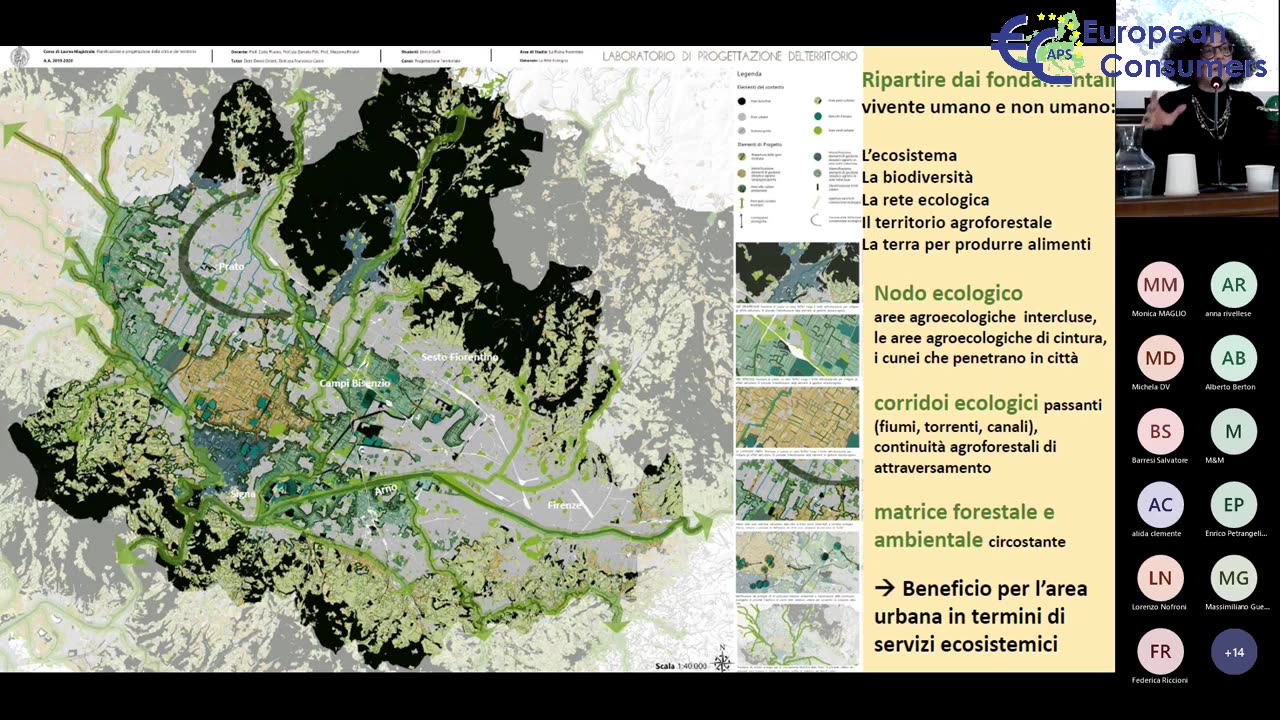Click the name label anna rivellese
The width and height of the screenshot is (1280, 720).
point(1228,313)
